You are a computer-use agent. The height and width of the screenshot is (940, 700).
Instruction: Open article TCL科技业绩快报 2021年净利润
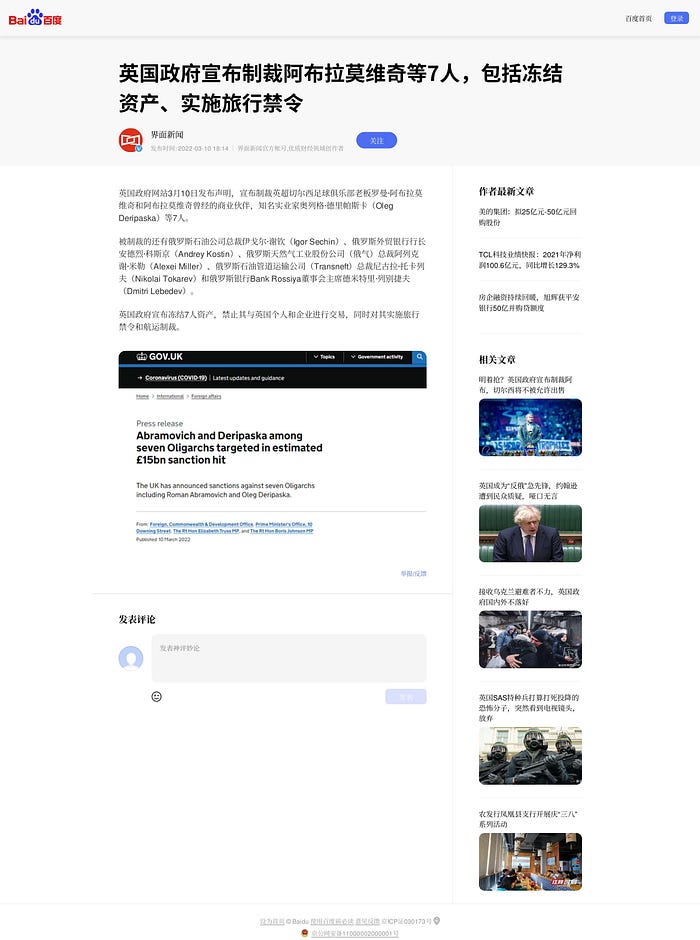530,260
